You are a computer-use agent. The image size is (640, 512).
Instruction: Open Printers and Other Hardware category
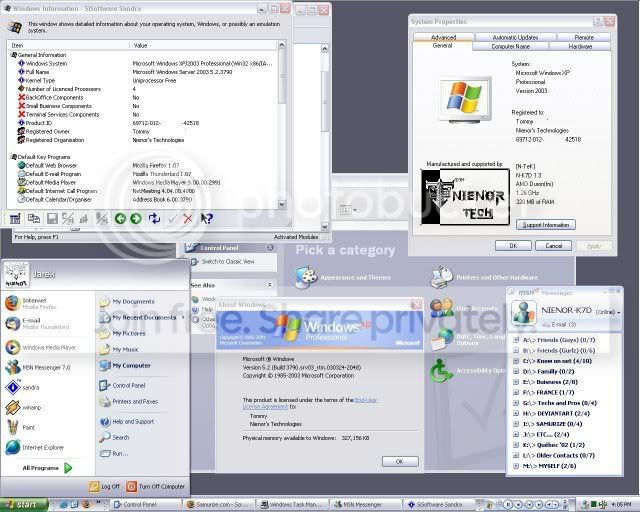coord(484,277)
